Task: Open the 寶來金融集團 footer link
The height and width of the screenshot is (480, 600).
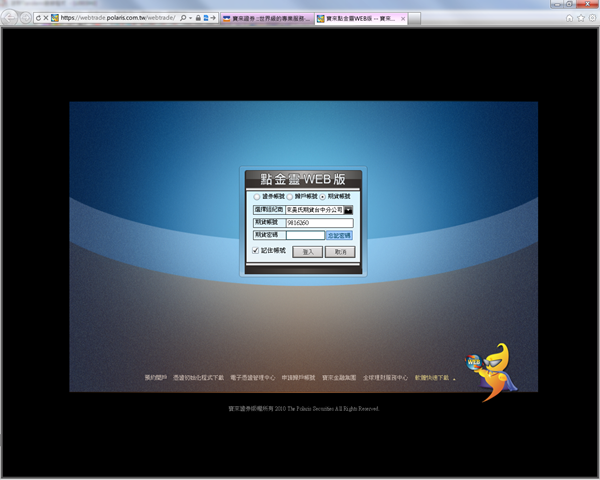Action: (339, 377)
